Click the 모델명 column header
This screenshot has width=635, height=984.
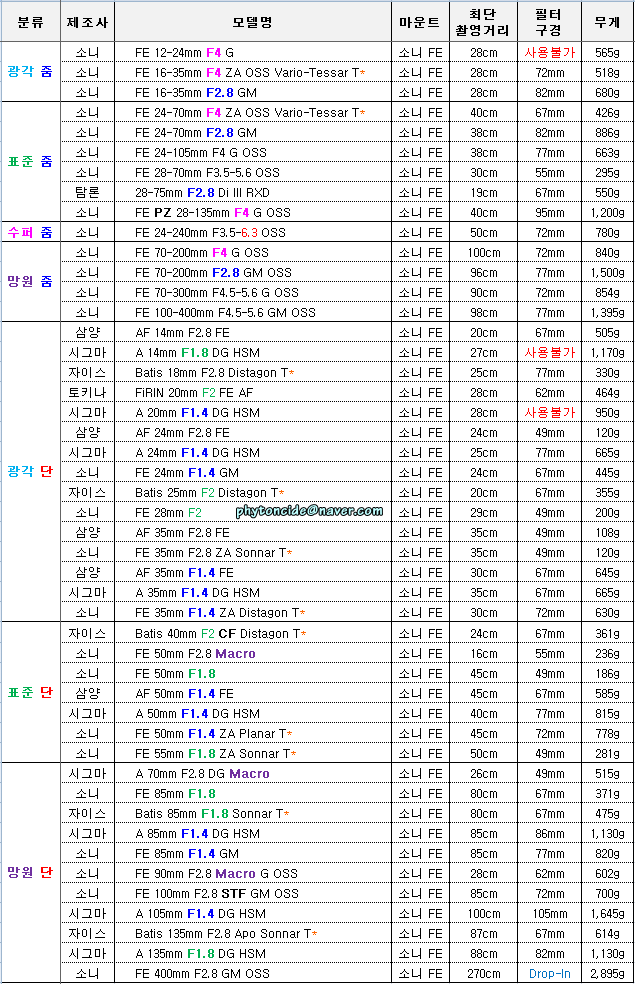click(253, 23)
